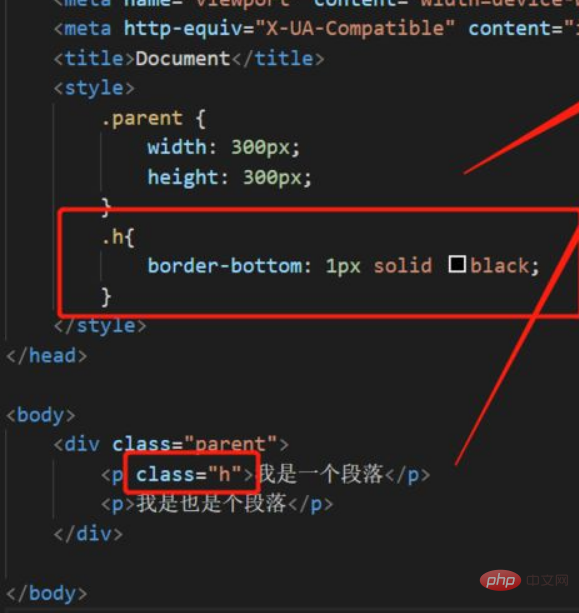Click the solid keyword in border rule
Screen dimensions: 579x613
click(403, 266)
